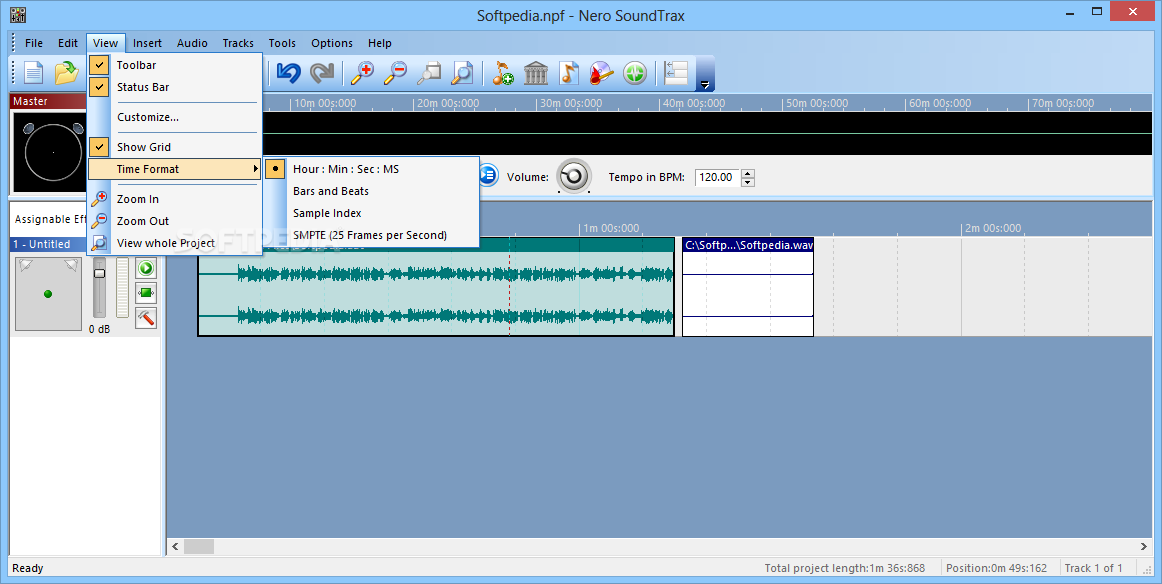Open the Tools menu
1162x584 pixels.
282,43
